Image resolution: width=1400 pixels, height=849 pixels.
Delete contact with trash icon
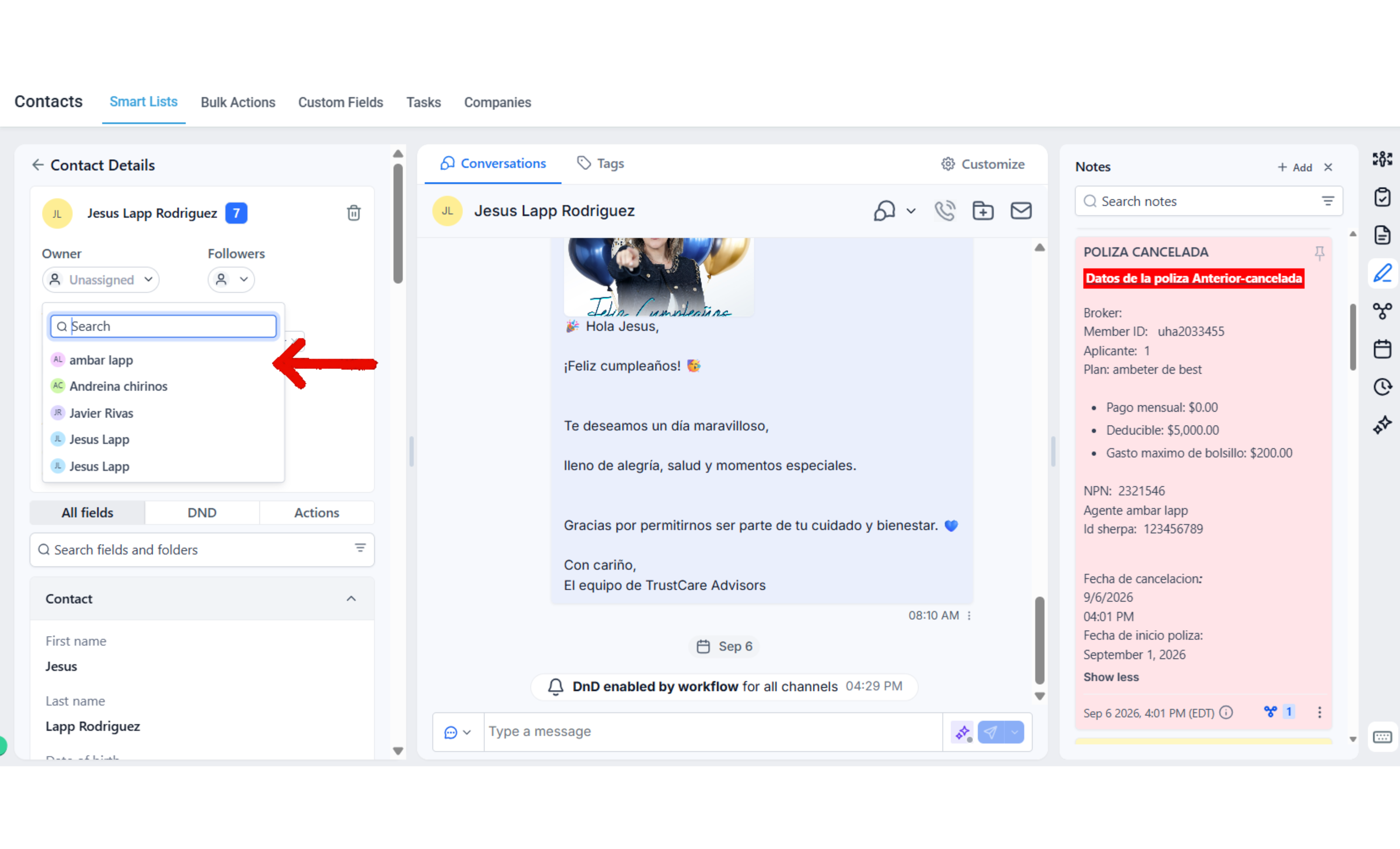pyautogui.click(x=353, y=213)
